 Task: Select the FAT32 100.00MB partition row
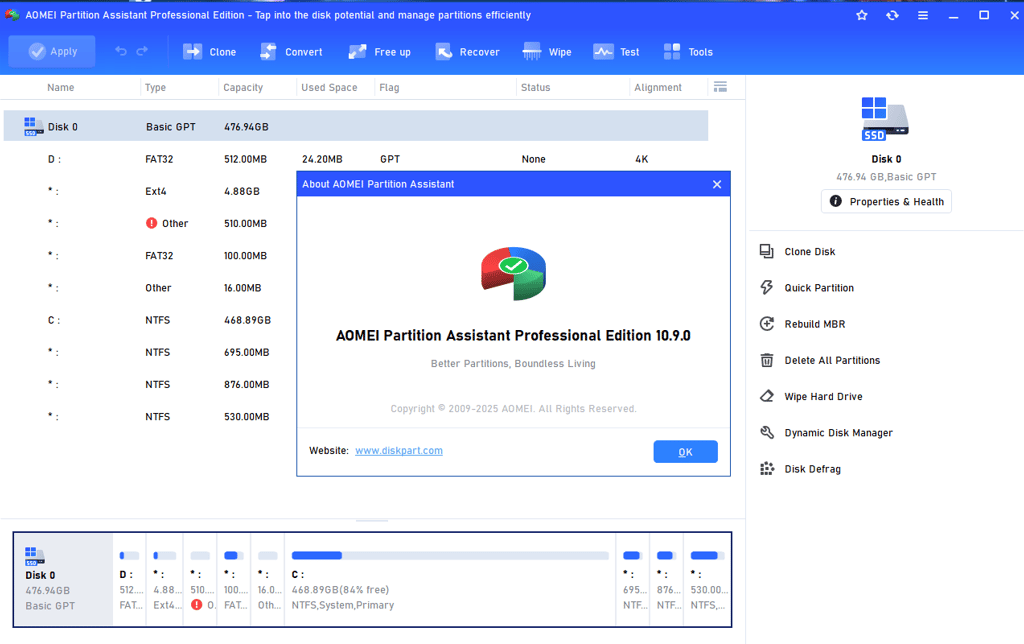click(150, 255)
